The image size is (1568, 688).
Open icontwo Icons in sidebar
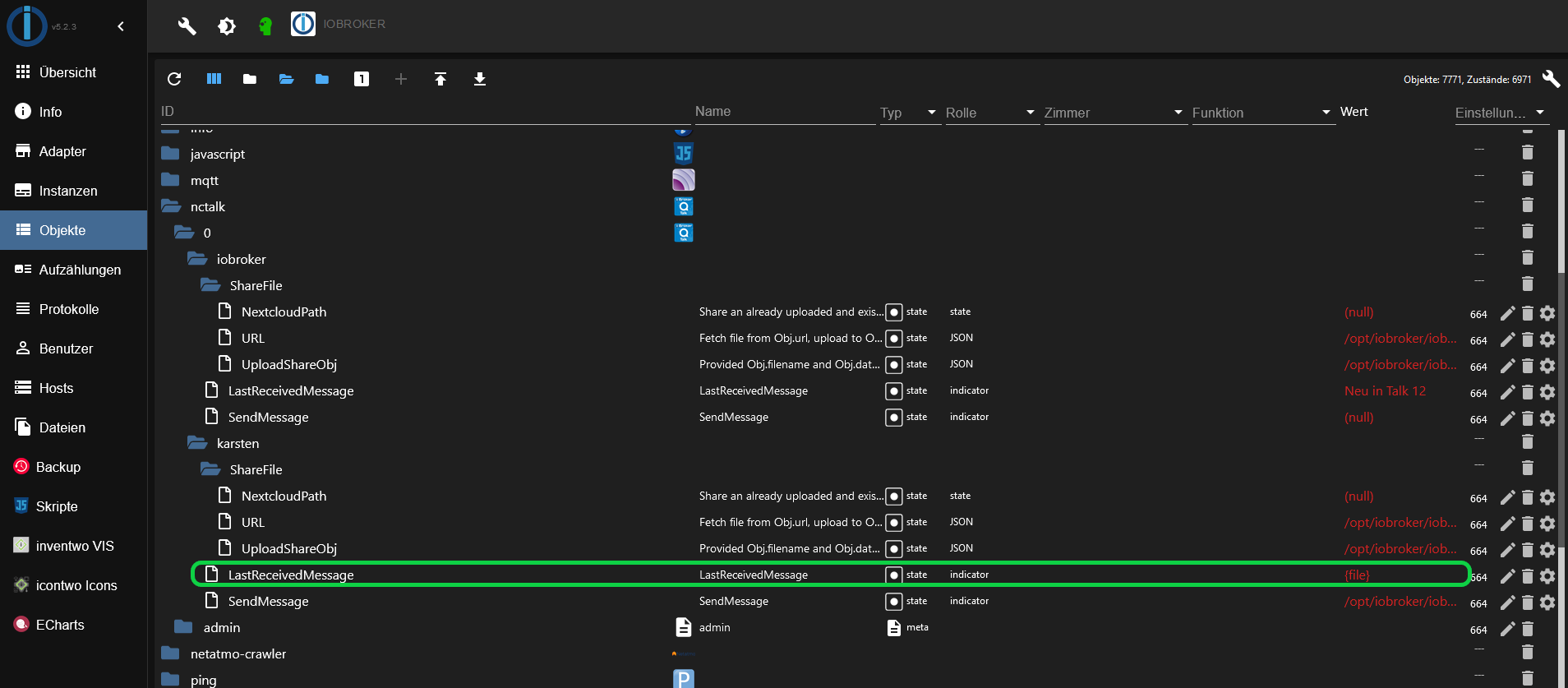[73, 585]
